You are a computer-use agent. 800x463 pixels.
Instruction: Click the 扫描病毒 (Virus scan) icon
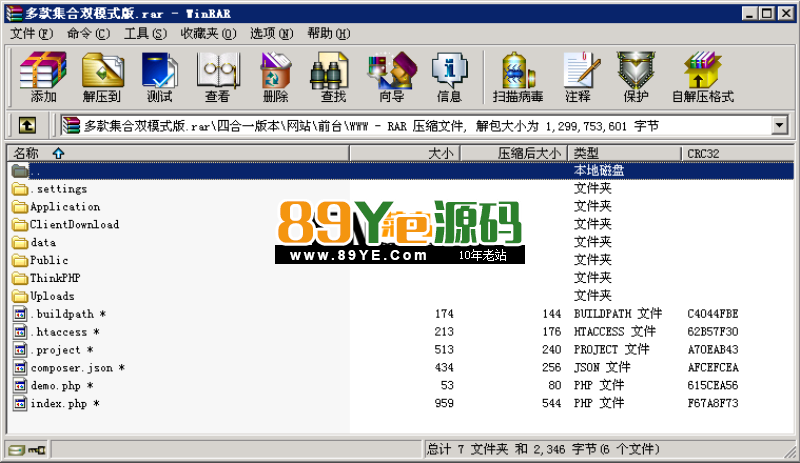517,76
